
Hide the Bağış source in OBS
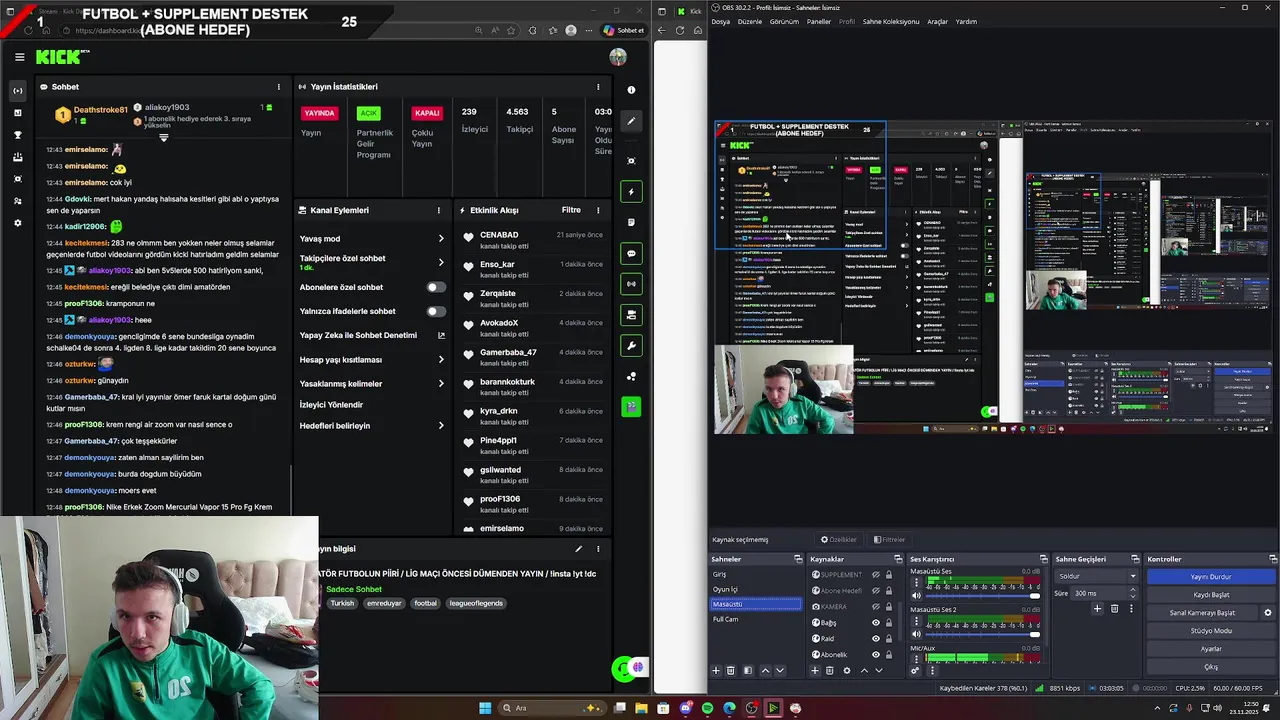tap(876, 623)
